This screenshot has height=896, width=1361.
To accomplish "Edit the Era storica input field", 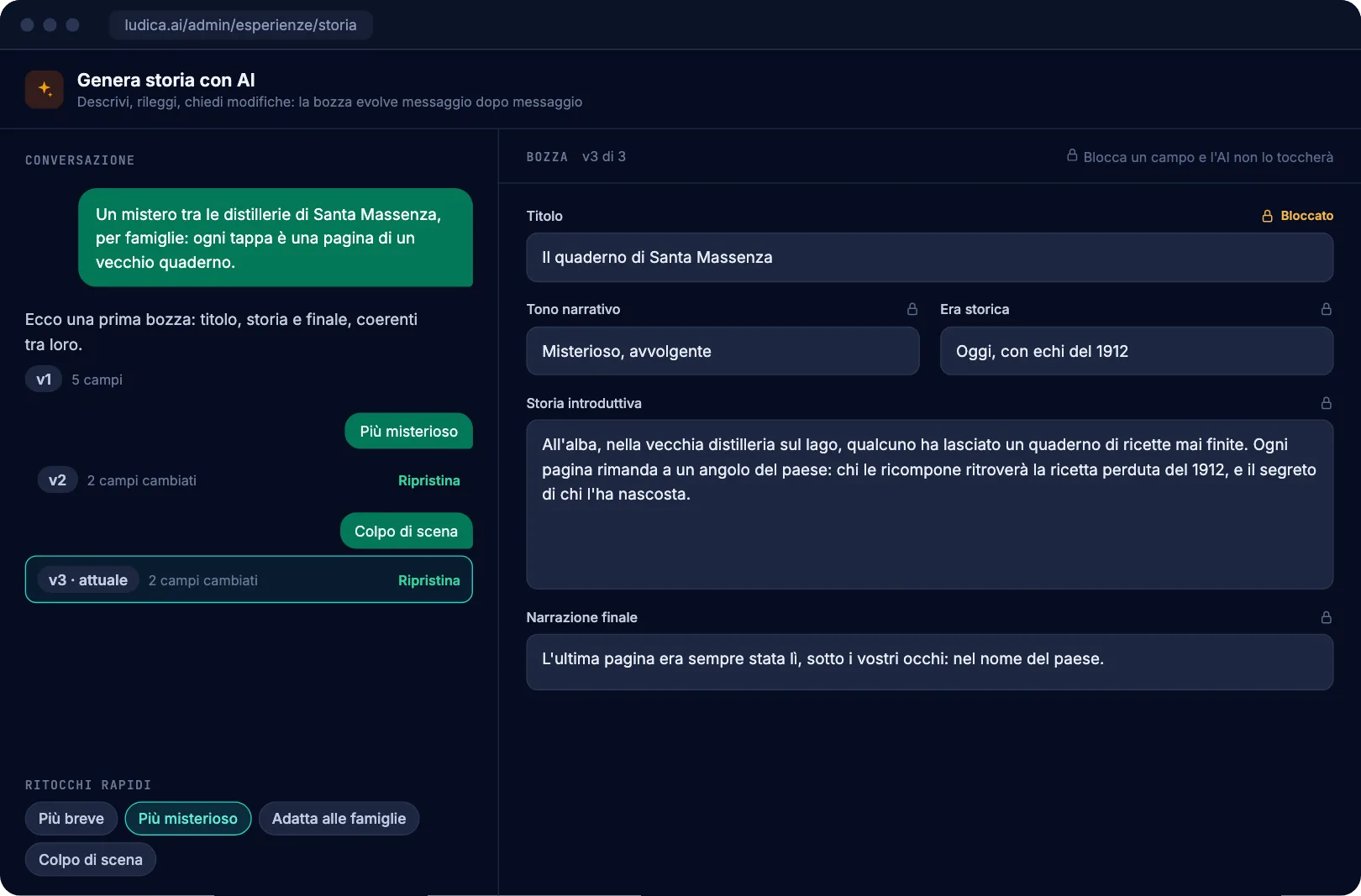I will [1136, 351].
